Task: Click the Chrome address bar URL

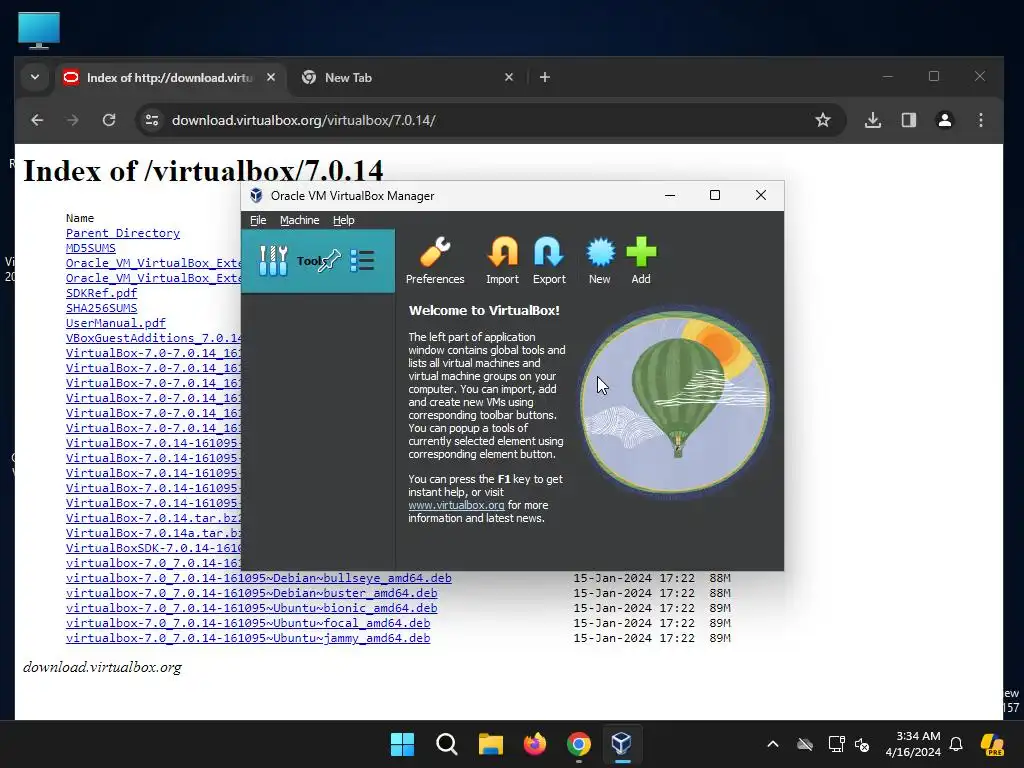Action: 304,120
